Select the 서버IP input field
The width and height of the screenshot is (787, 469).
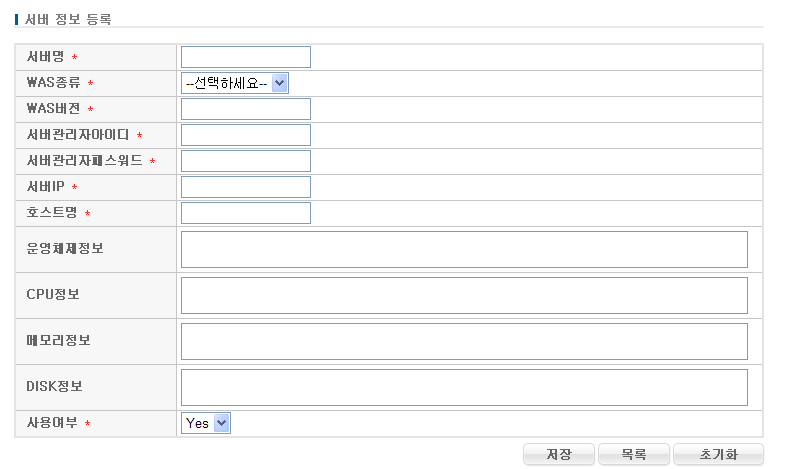[245, 187]
